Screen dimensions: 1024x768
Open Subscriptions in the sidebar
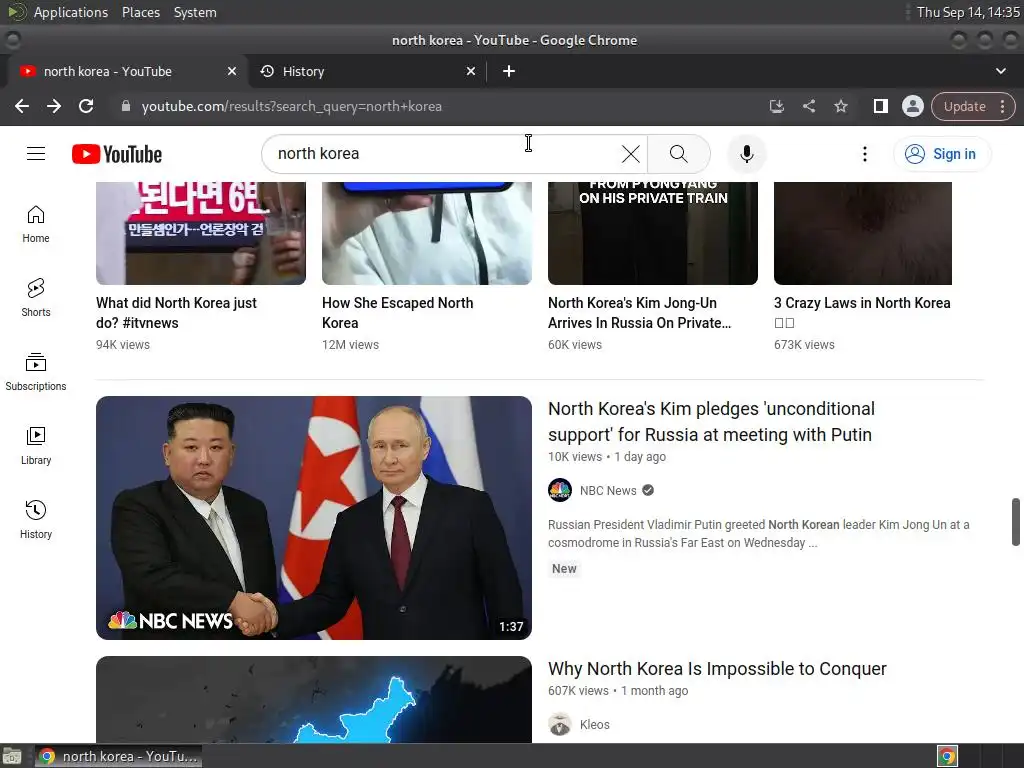click(x=36, y=372)
